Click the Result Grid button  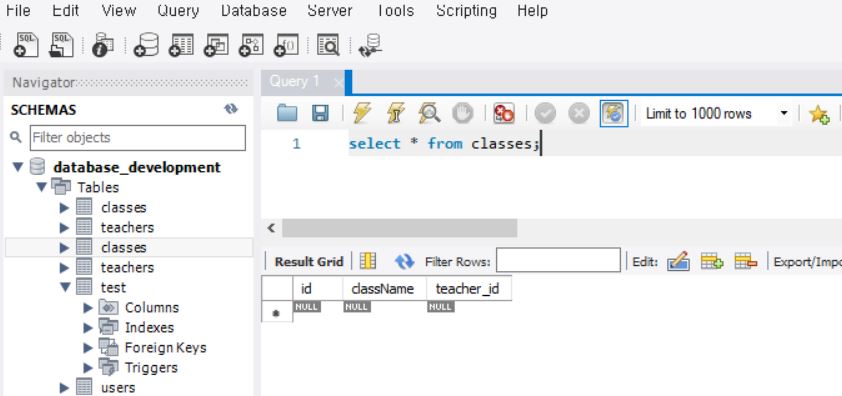click(309, 262)
